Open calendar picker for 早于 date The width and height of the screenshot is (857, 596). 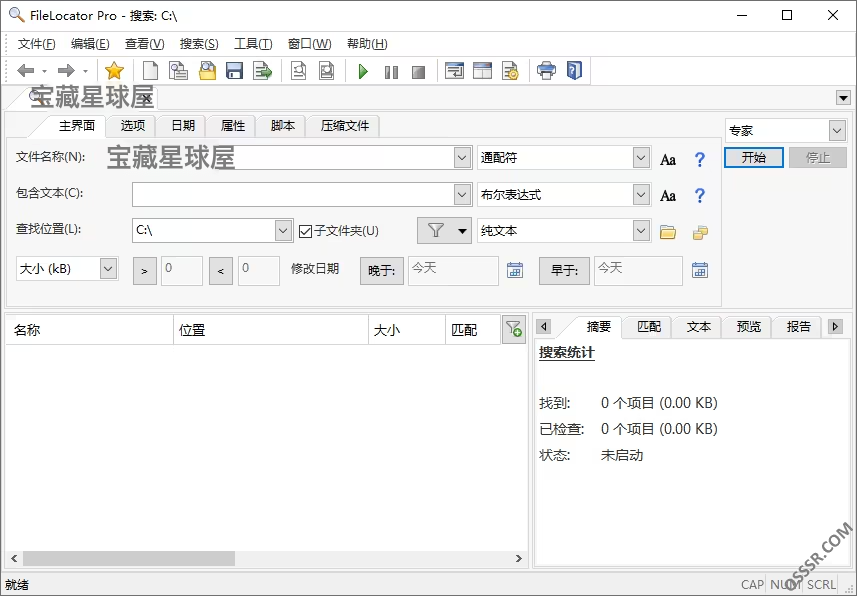click(700, 270)
